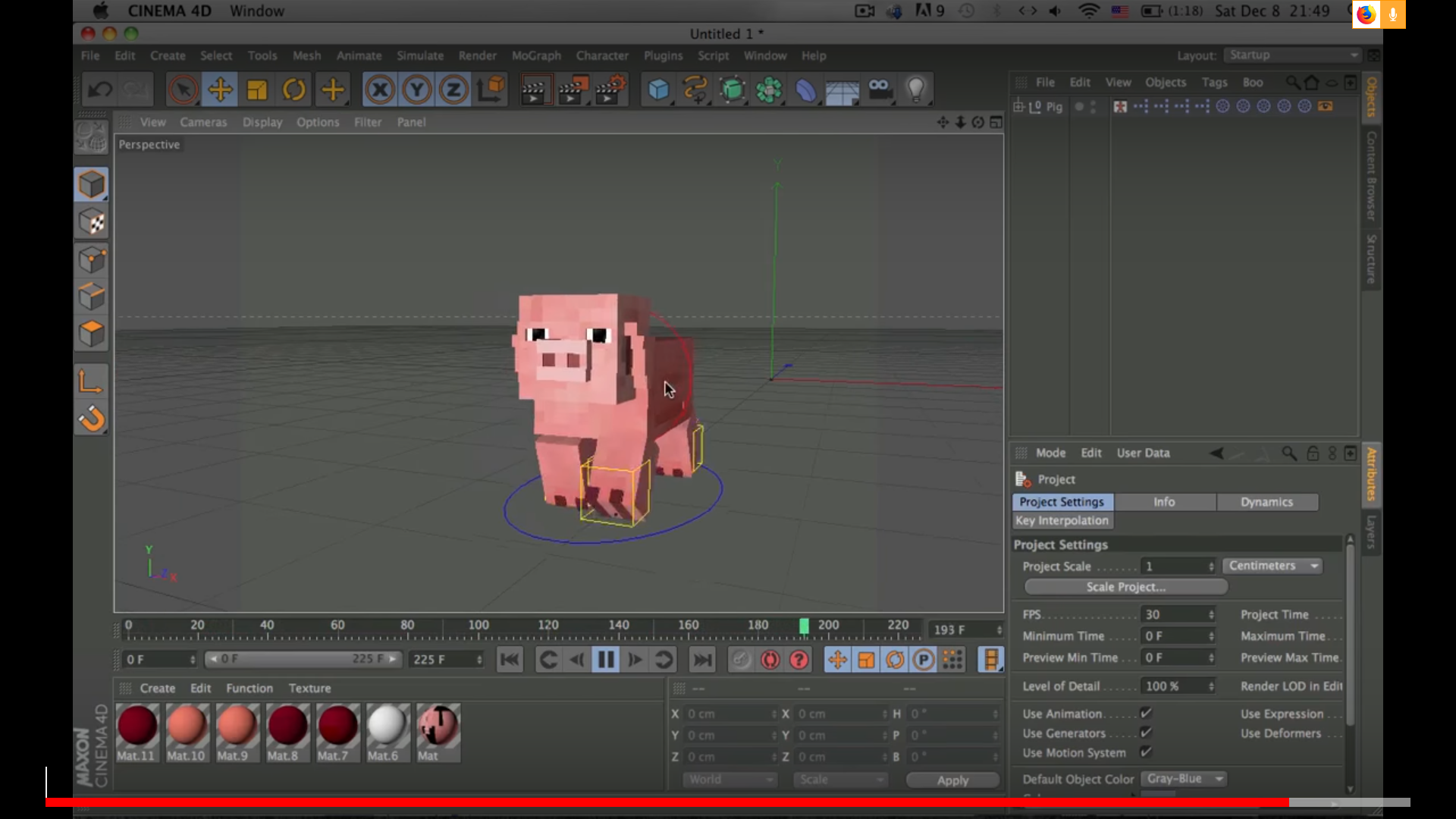The width and height of the screenshot is (1456, 819).
Task: Select the Scale tool
Action: 257,89
